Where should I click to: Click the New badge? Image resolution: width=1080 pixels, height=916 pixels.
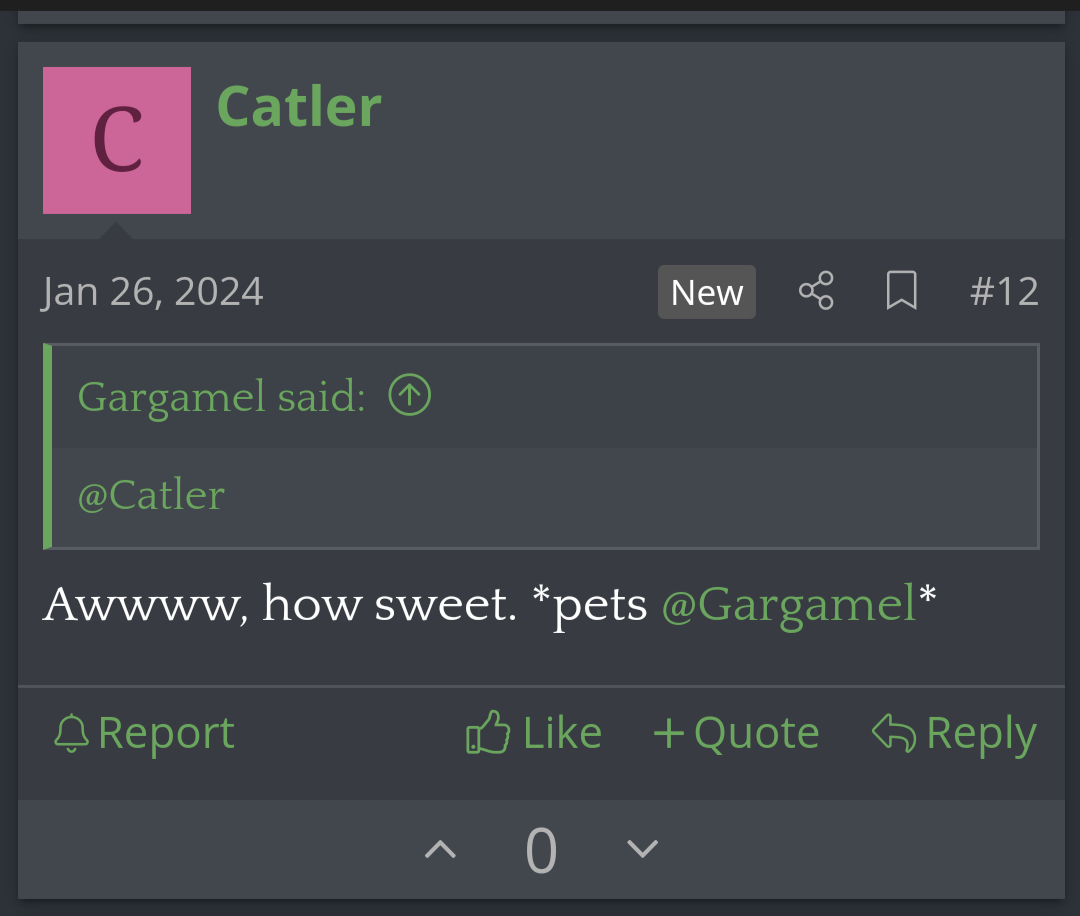(706, 292)
